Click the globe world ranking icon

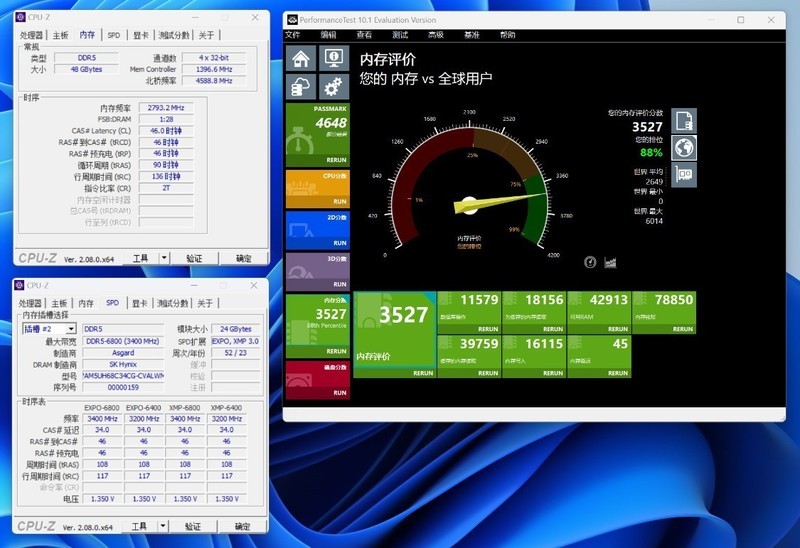684,148
